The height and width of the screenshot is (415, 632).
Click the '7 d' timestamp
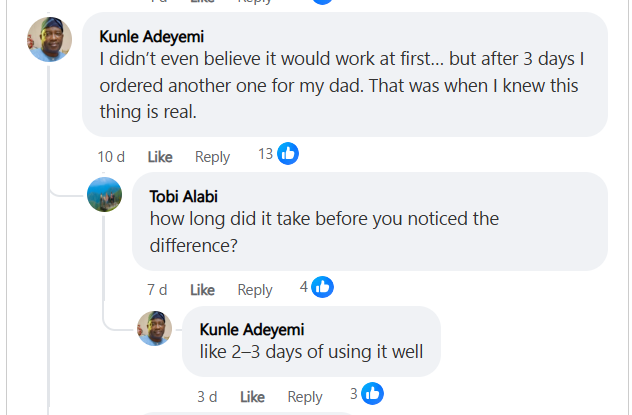[x=157, y=290]
